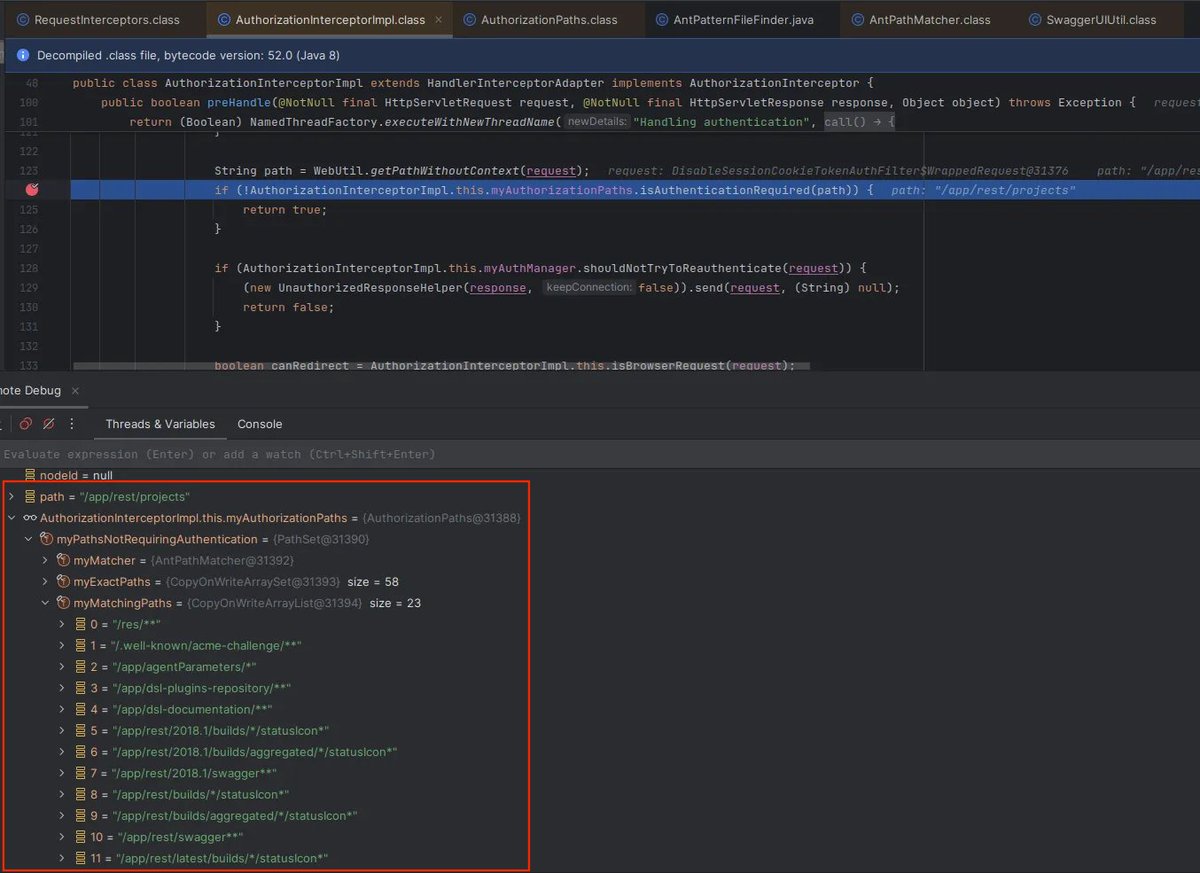Click the field icon beside myMatcher
Viewport: 1200px width, 873px height.
[x=63, y=560]
